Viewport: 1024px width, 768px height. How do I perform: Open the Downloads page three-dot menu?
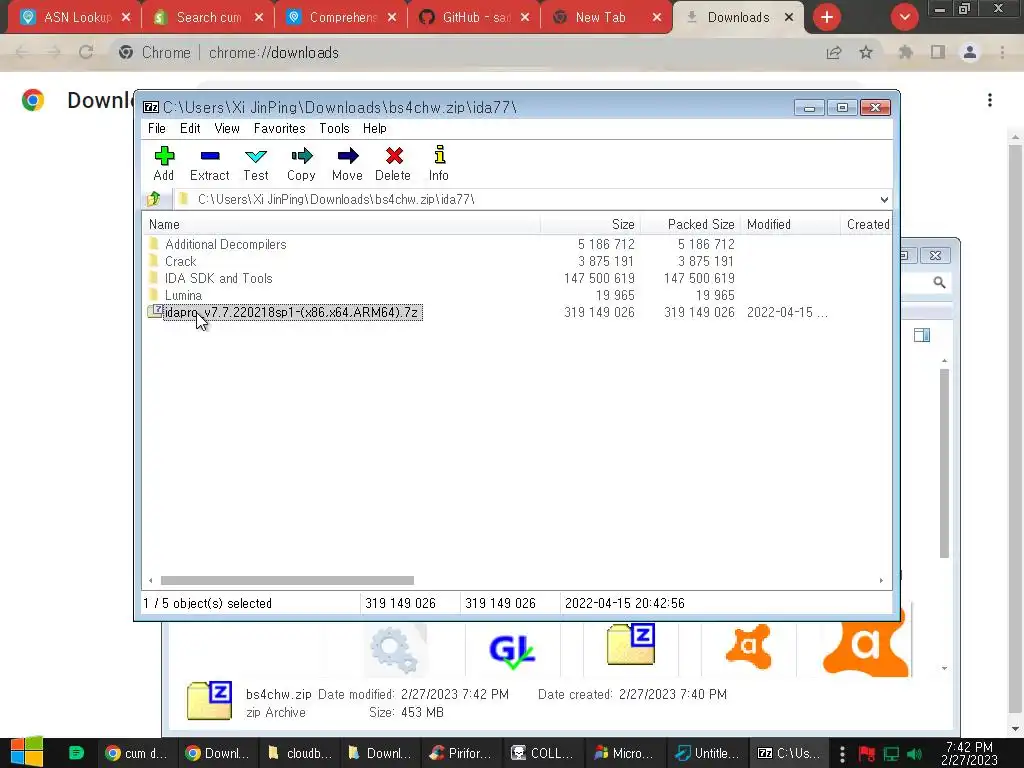(x=990, y=100)
